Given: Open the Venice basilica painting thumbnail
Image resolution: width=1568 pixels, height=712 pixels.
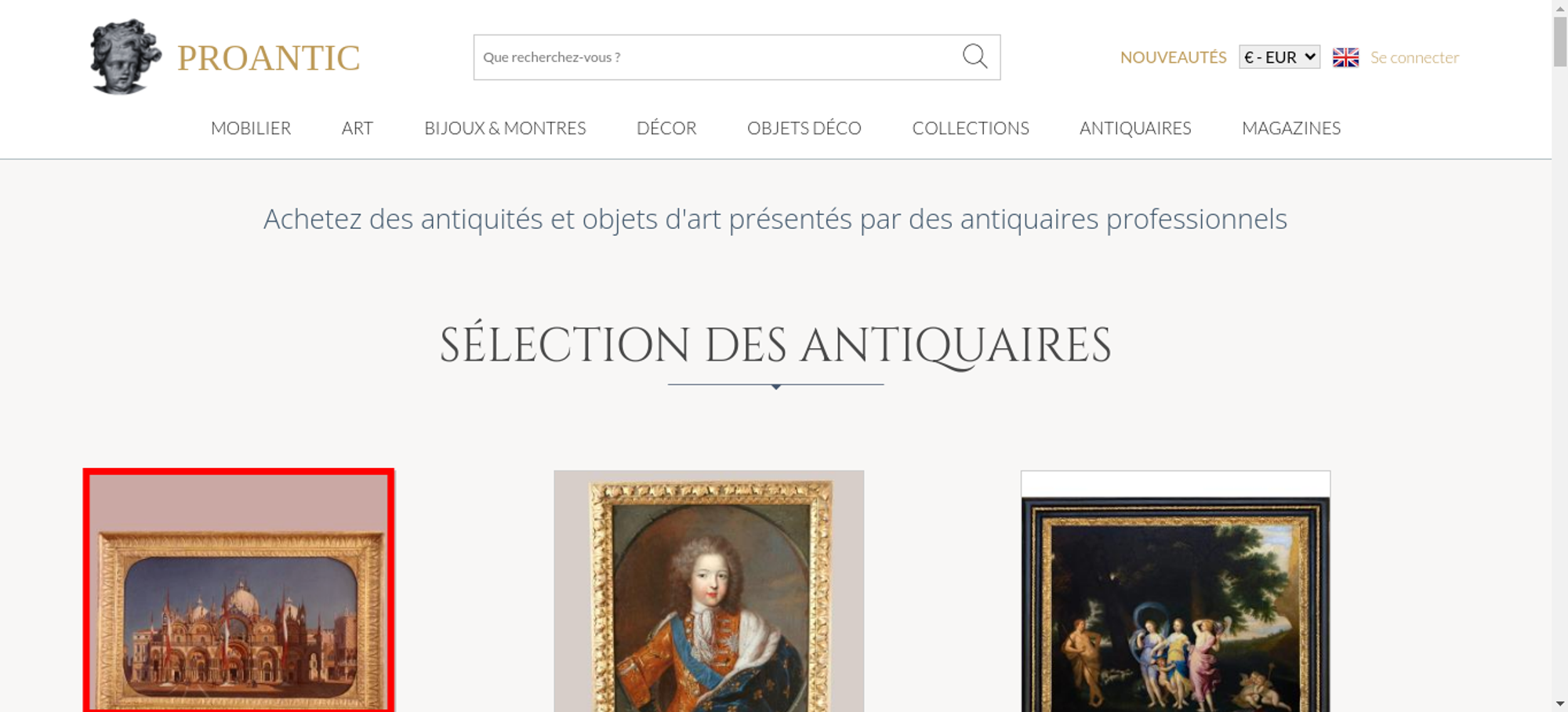Looking at the screenshot, I should (239, 590).
